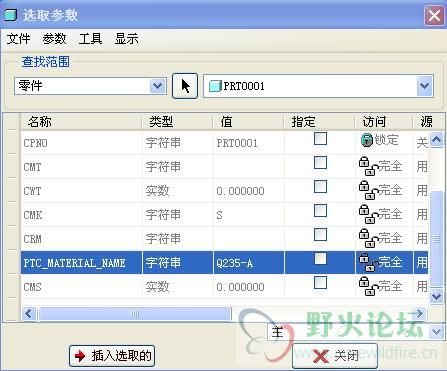
Task: Select the CMT parameter name
Action: (32, 167)
